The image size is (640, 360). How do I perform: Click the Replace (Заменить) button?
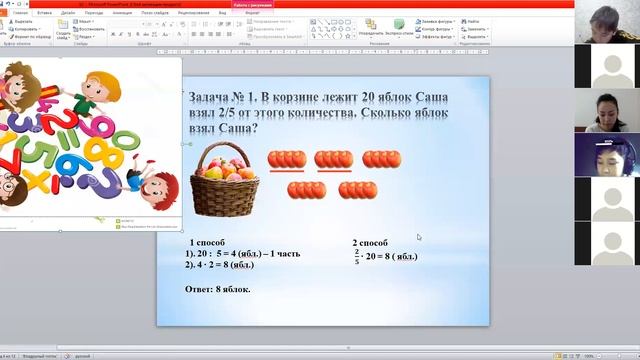pyautogui.click(x=475, y=29)
